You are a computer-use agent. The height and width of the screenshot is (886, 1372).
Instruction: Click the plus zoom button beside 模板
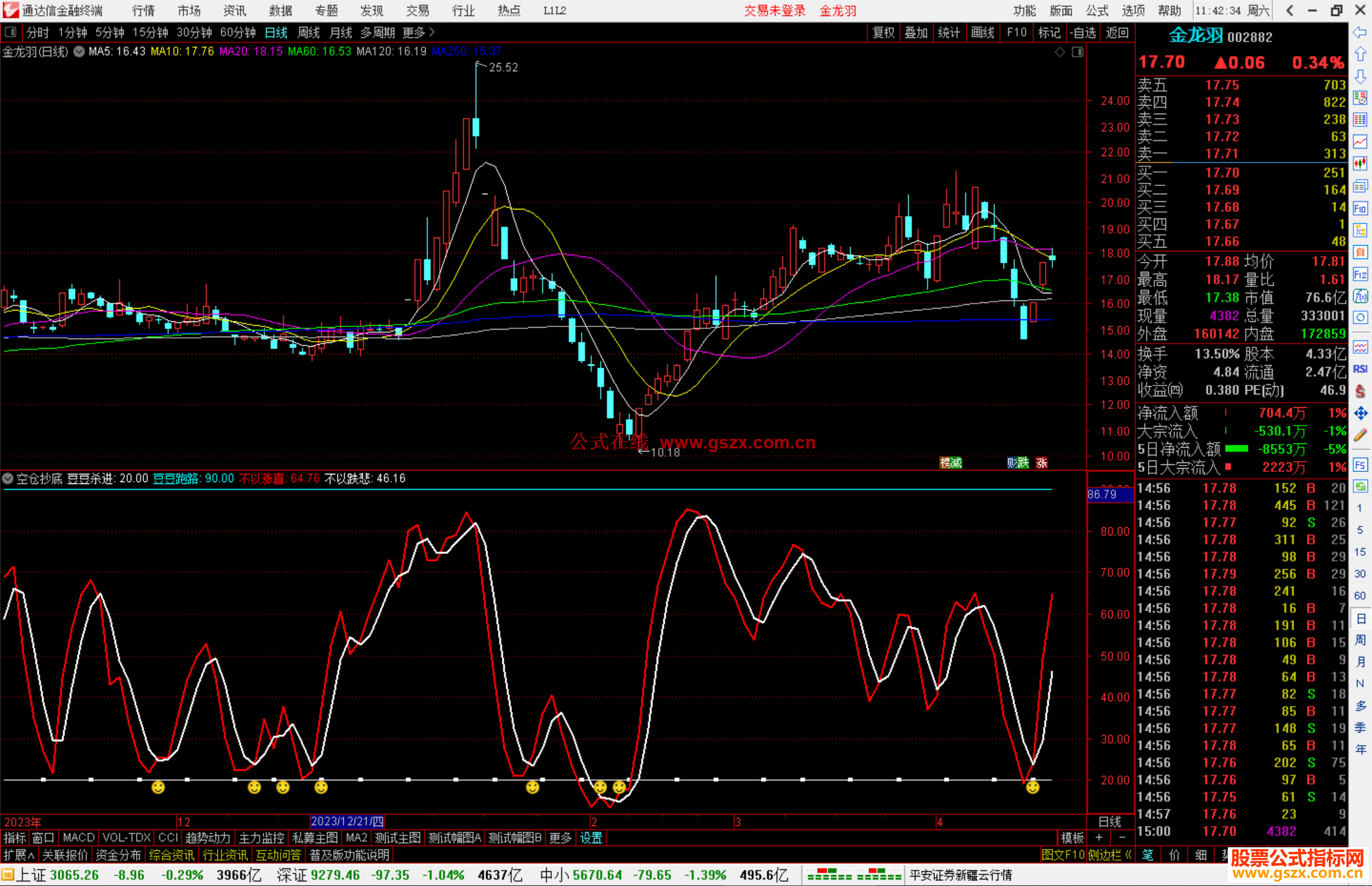click(x=1100, y=838)
